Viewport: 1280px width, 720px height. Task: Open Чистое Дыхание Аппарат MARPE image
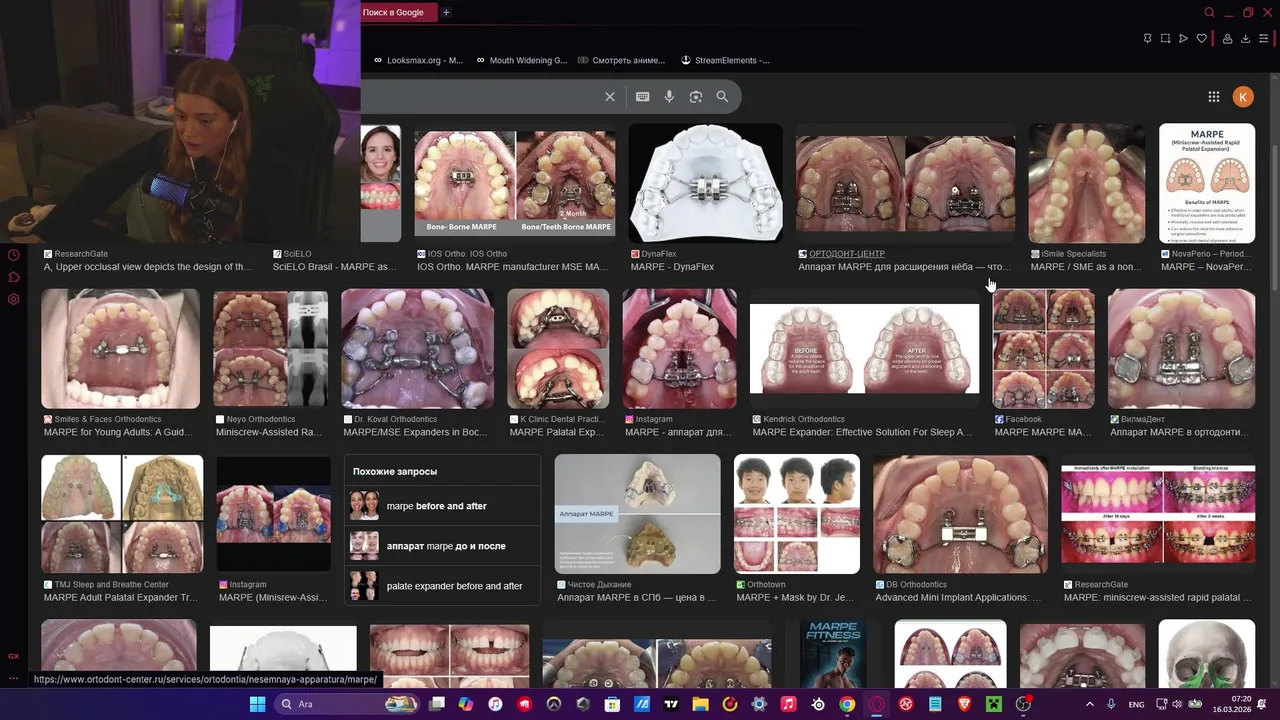point(637,514)
